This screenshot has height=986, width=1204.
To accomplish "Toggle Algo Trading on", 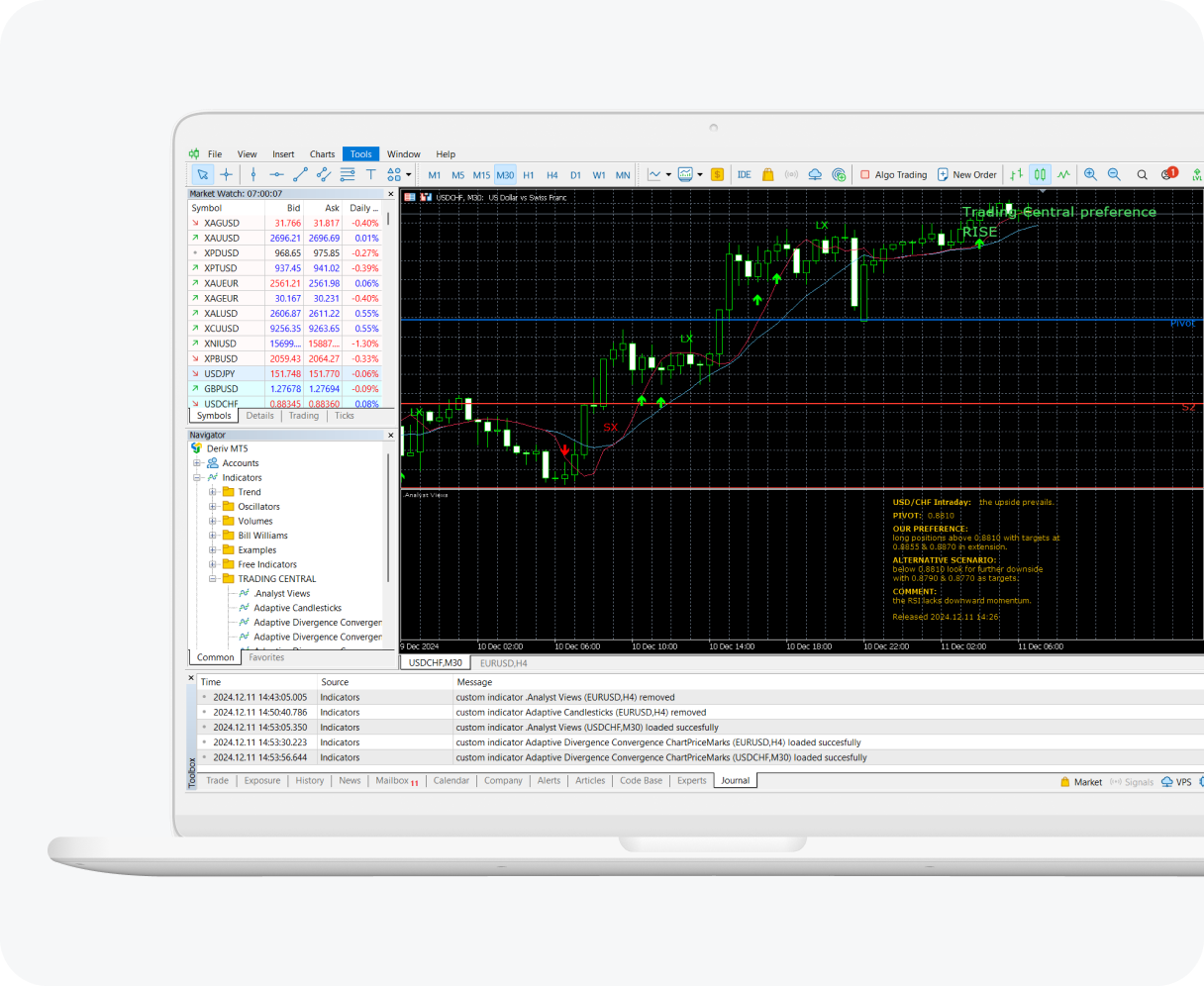I will [894, 174].
